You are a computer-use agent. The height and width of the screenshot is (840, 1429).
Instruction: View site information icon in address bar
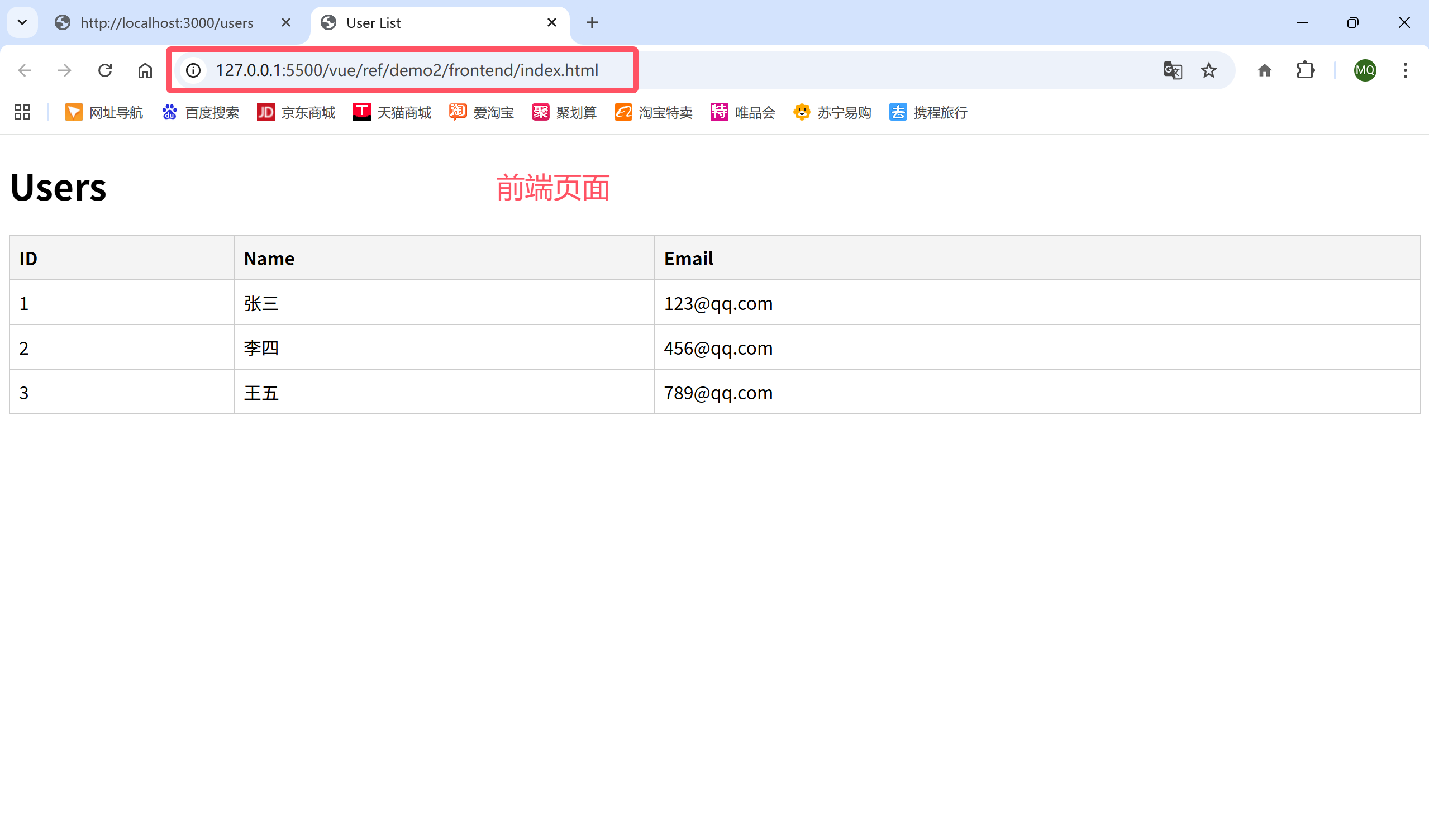tap(193, 70)
